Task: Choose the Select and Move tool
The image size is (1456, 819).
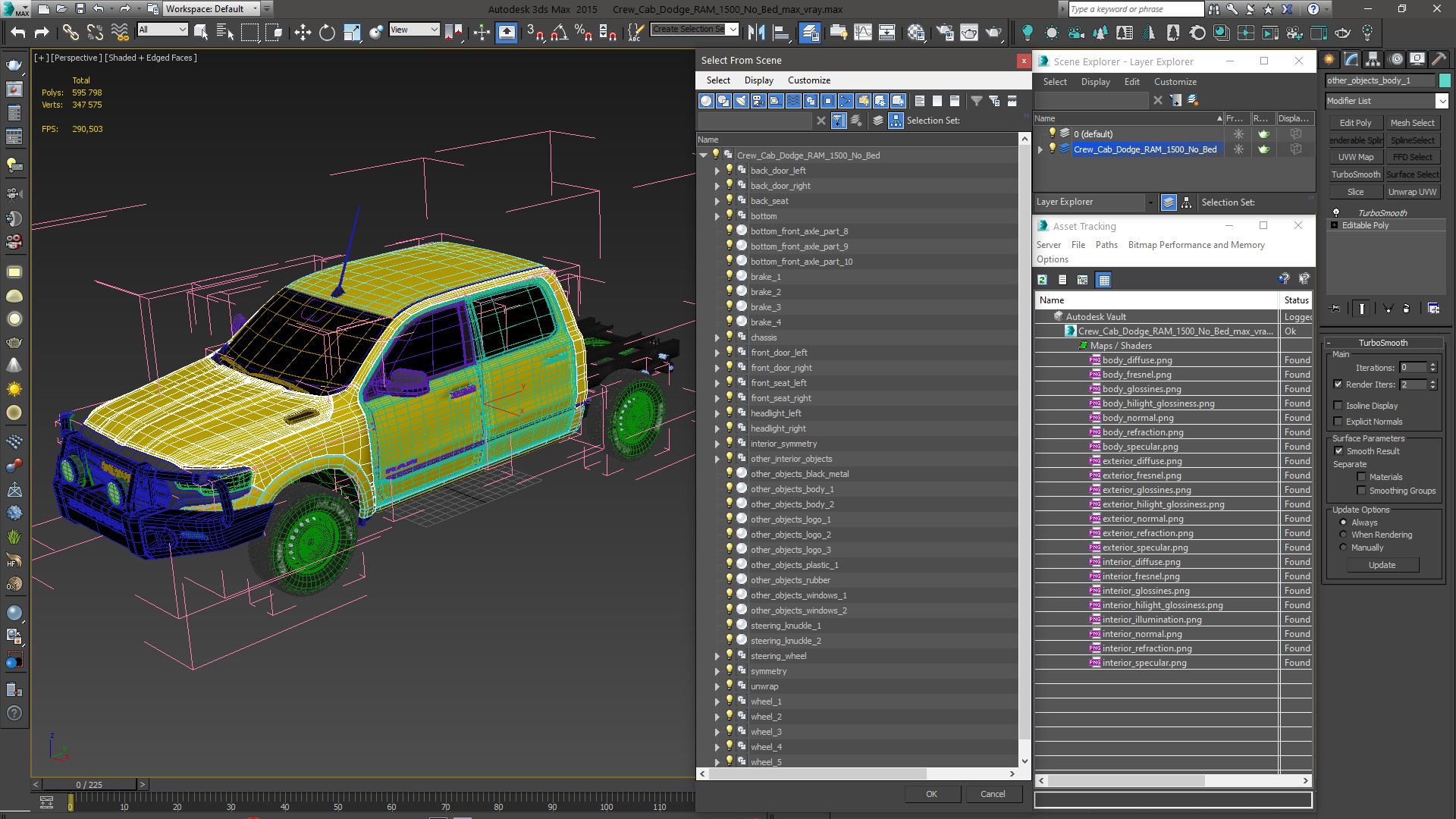Action: click(x=303, y=32)
